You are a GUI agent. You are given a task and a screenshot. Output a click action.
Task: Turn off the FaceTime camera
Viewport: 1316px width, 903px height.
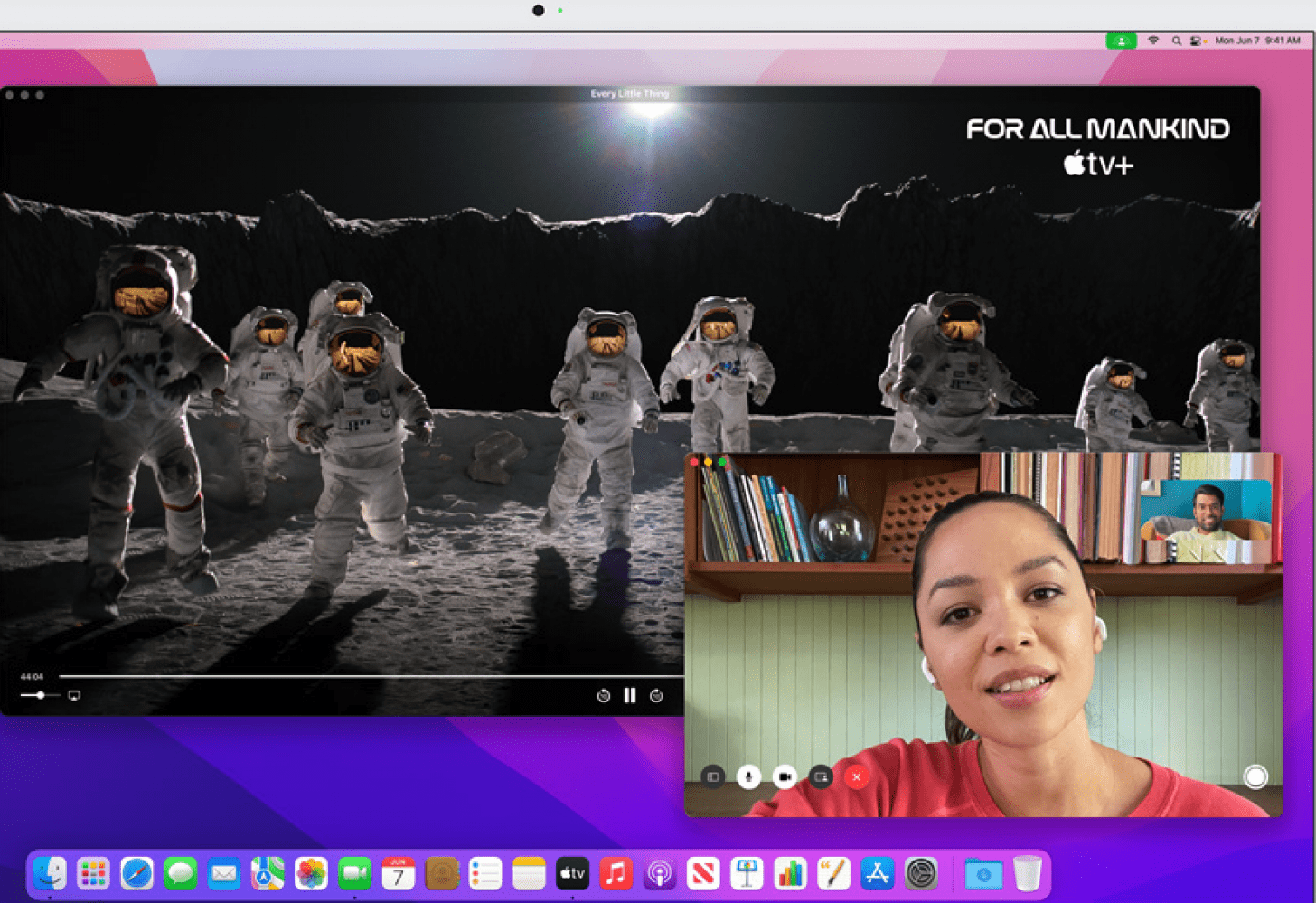coord(785,776)
